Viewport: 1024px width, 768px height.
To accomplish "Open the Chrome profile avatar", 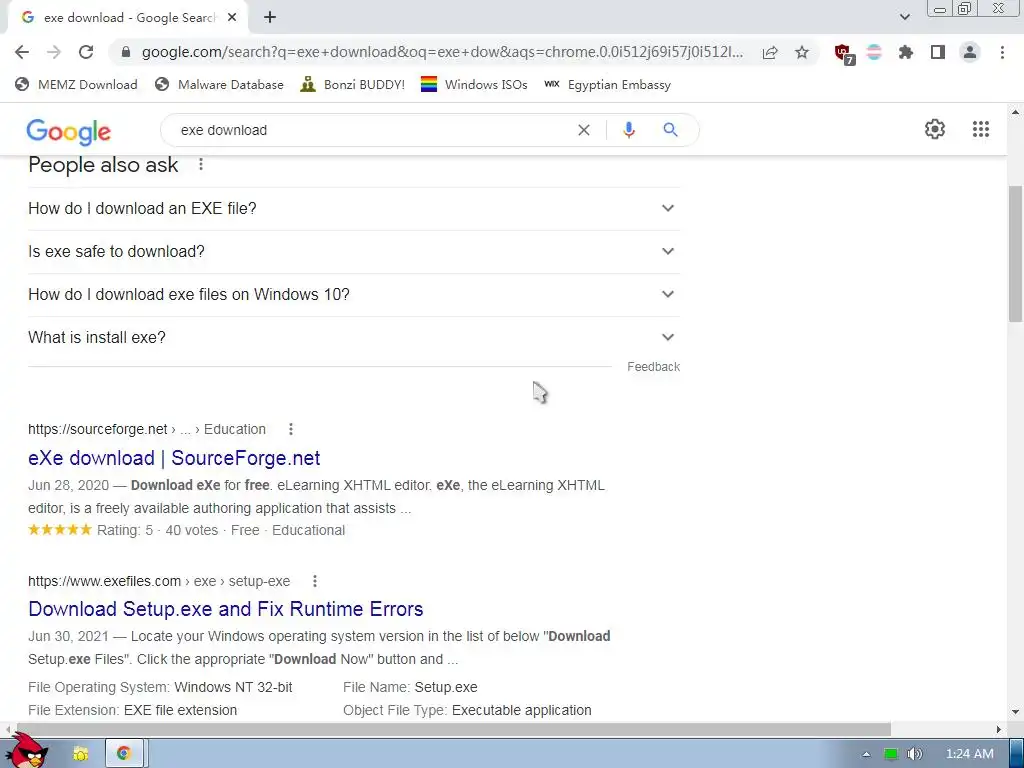I will (x=970, y=52).
